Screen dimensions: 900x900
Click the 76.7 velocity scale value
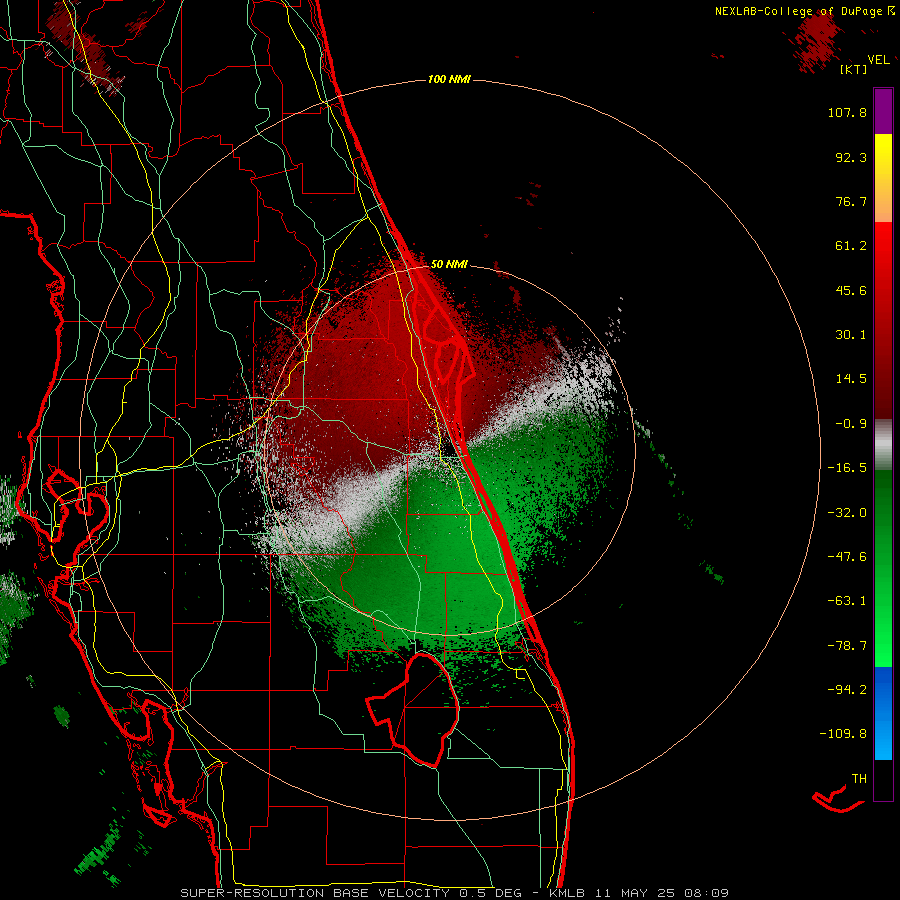851,201
